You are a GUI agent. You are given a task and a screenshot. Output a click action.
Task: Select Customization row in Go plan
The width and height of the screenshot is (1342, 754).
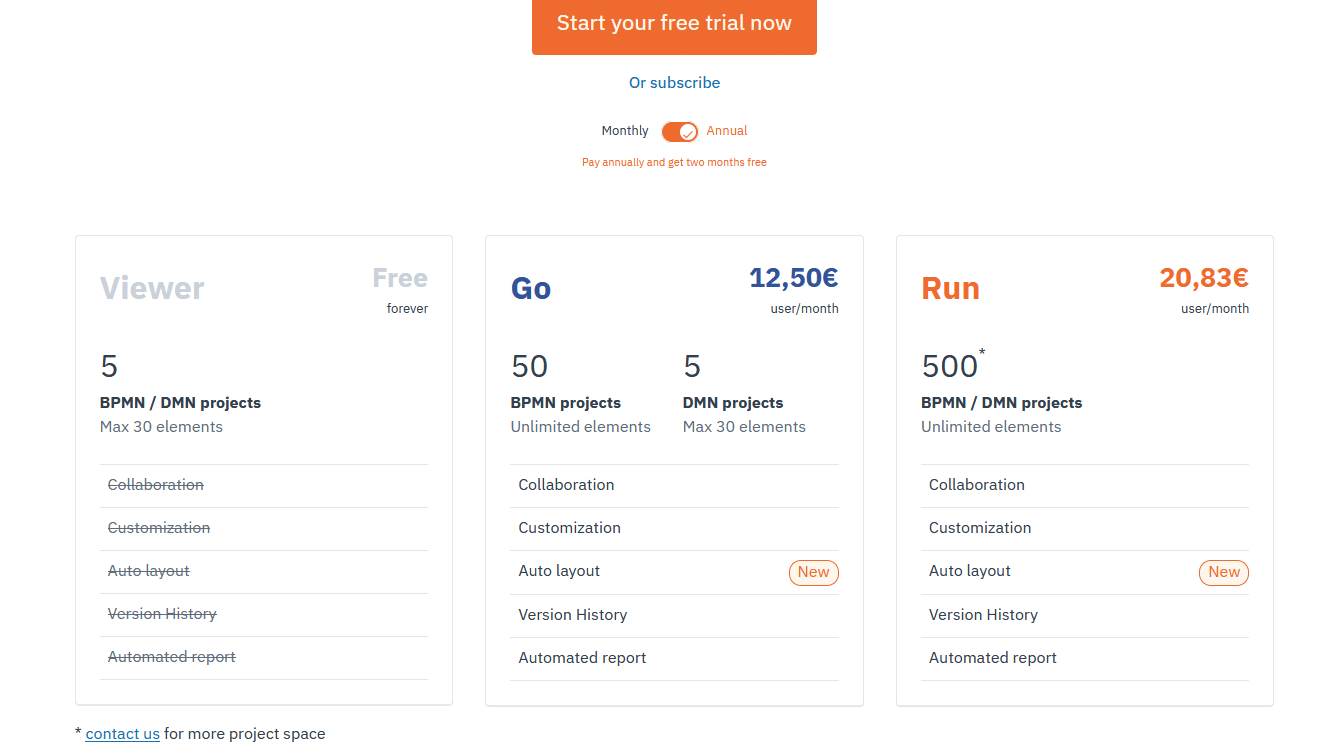coord(674,528)
